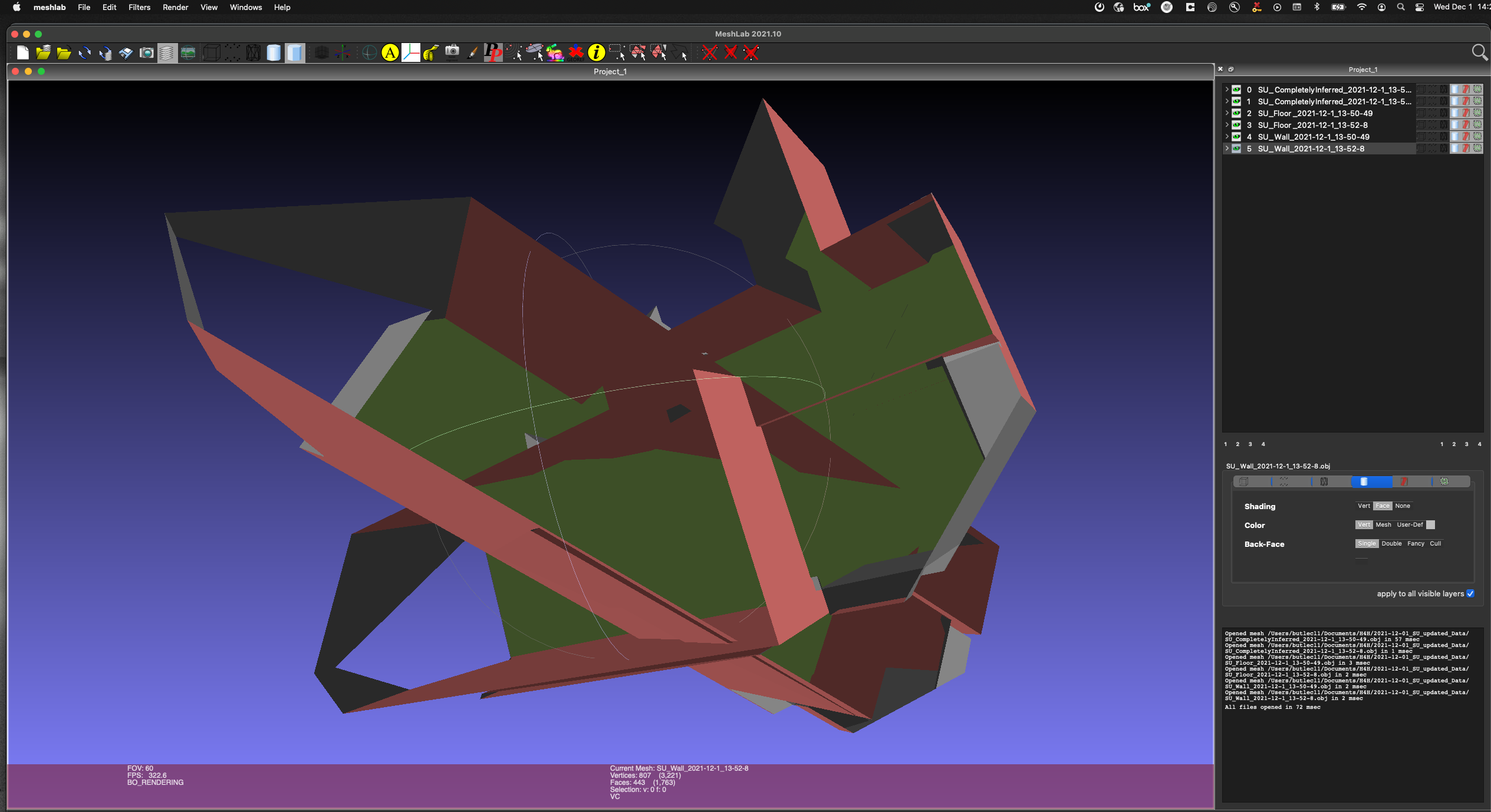The width and height of the screenshot is (1491, 812).
Task: Expand layer 3 SU_Floor_2021-12-1_13-52-8
Action: coord(1227,125)
